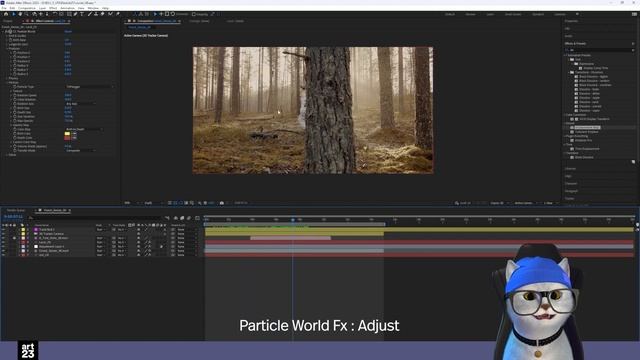Open the Particle Type dropdown
This screenshot has width=640, height=360.
tap(89, 87)
